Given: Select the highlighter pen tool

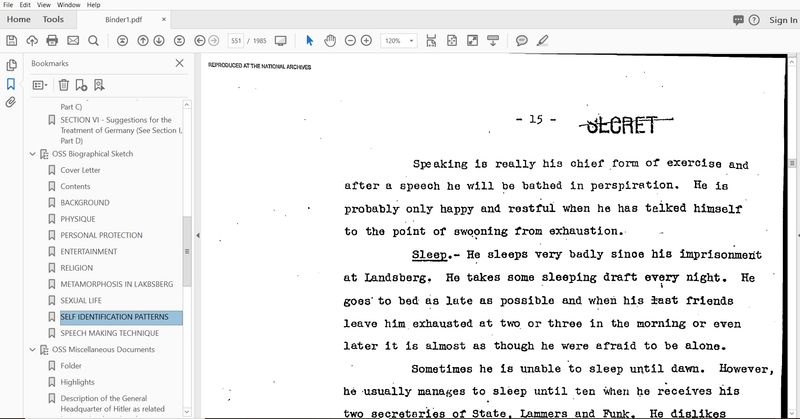Looking at the screenshot, I should point(542,40).
